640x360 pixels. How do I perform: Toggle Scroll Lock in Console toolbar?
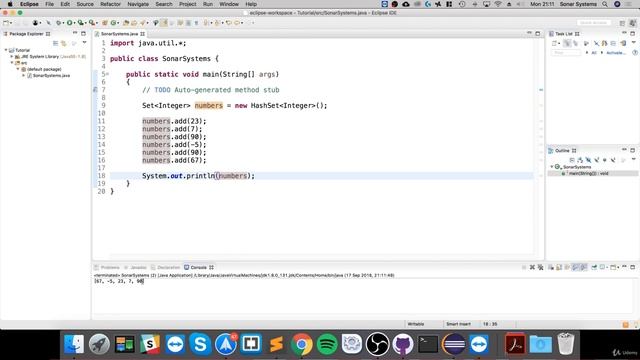(559, 267)
